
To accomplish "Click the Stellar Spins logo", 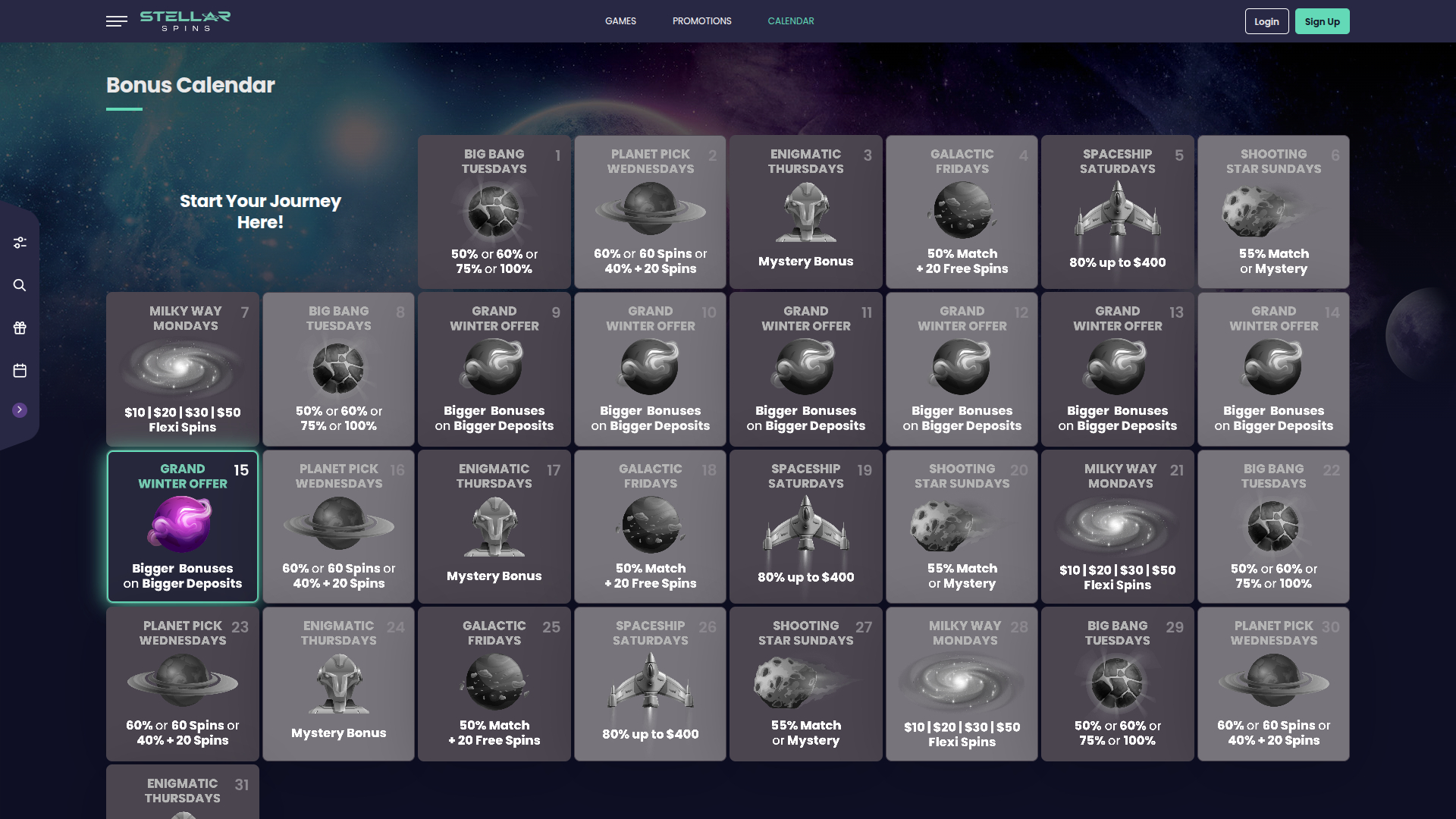I will click(184, 20).
